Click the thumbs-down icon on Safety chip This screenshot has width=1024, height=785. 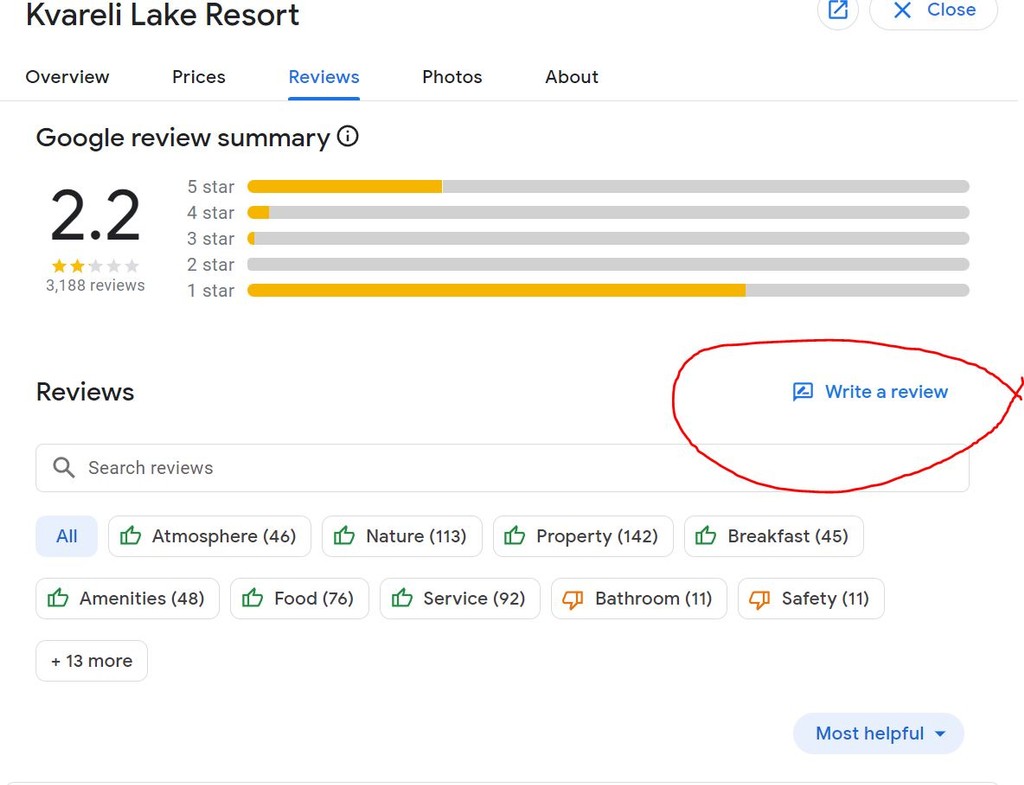tap(760, 600)
